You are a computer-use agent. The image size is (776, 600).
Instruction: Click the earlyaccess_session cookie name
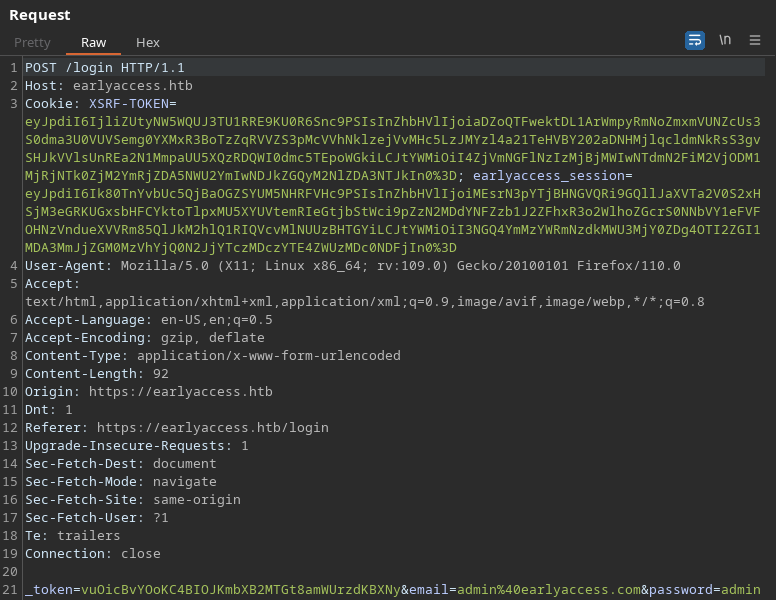pyautogui.click(x=552, y=176)
